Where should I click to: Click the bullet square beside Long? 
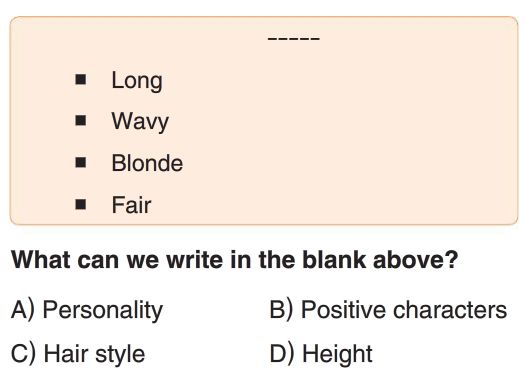[x=81, y=80]
